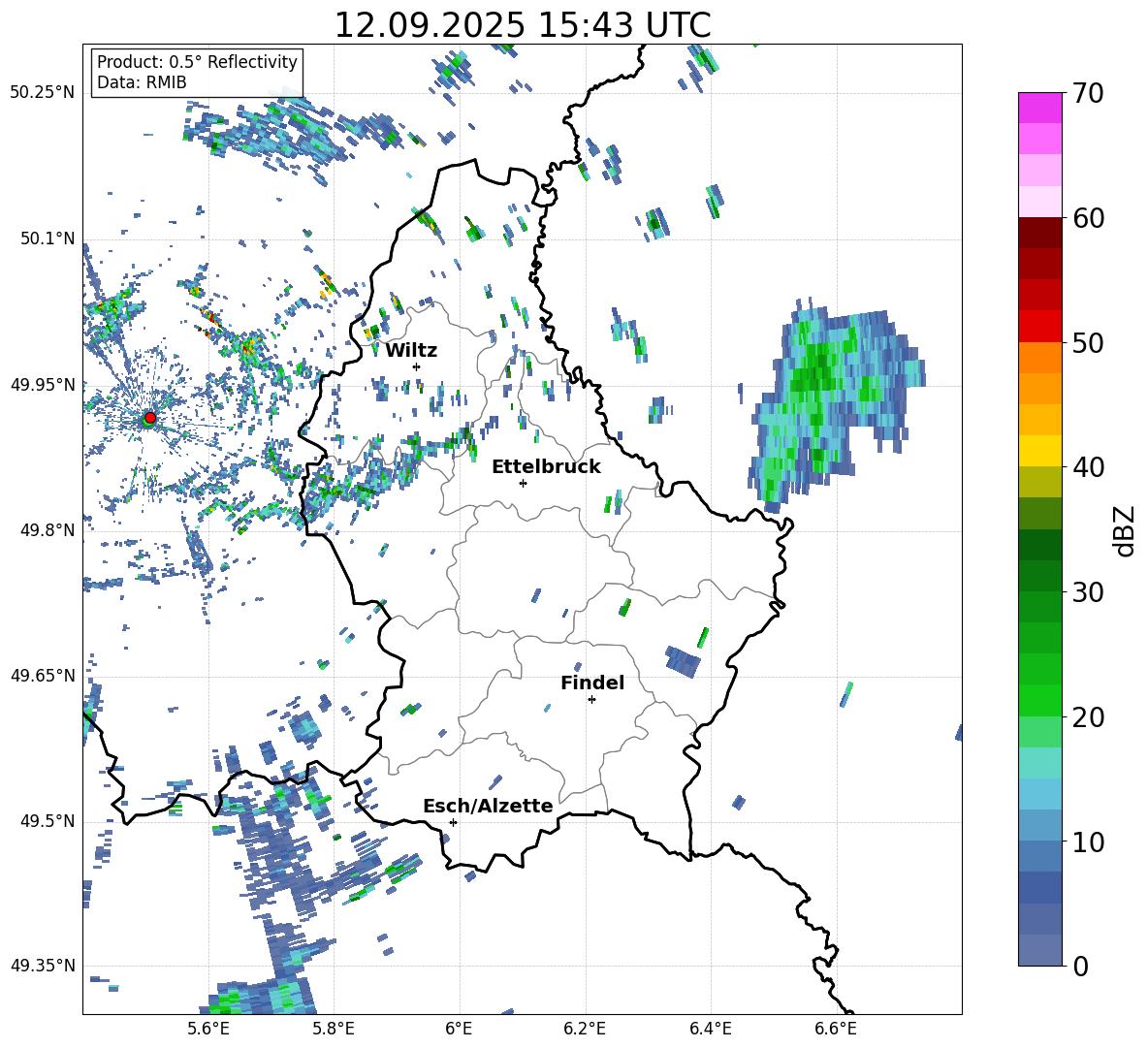Click the 70 tick on the colorbar
This screenshot has height=1048, width=1148.
pos(1088,93)
